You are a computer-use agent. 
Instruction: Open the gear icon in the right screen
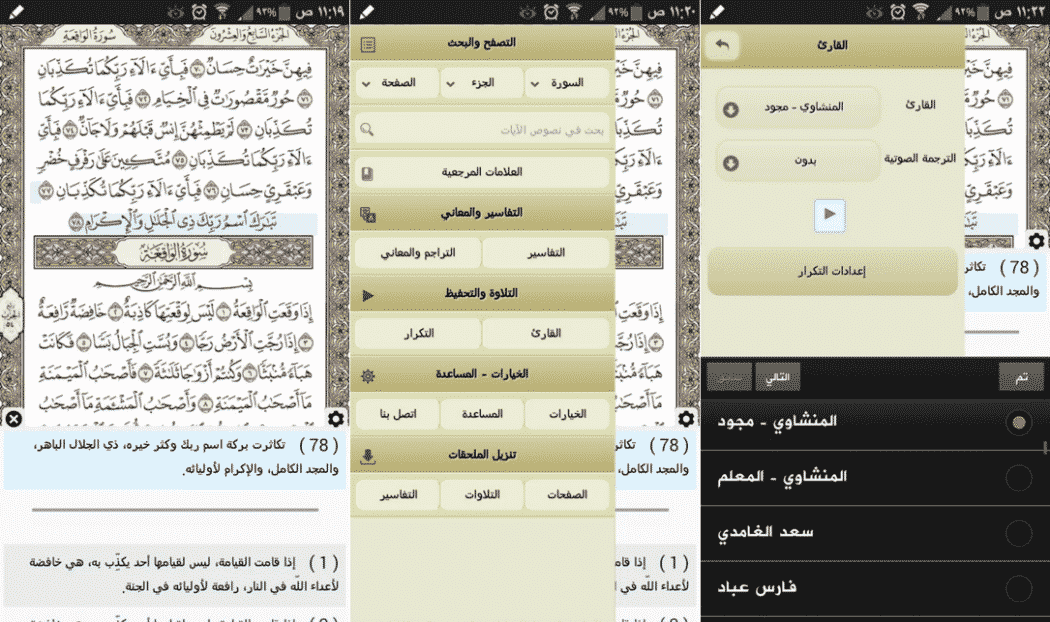1036,240
